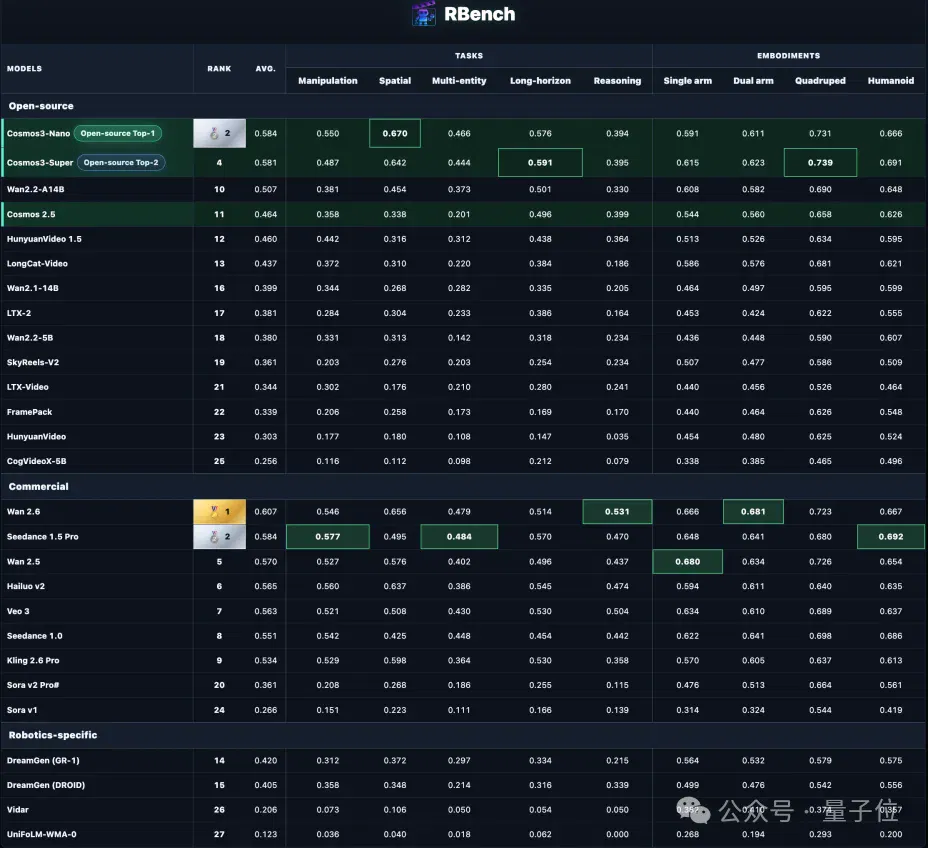Click the Open-source section heading

click(x=41, y=106)
